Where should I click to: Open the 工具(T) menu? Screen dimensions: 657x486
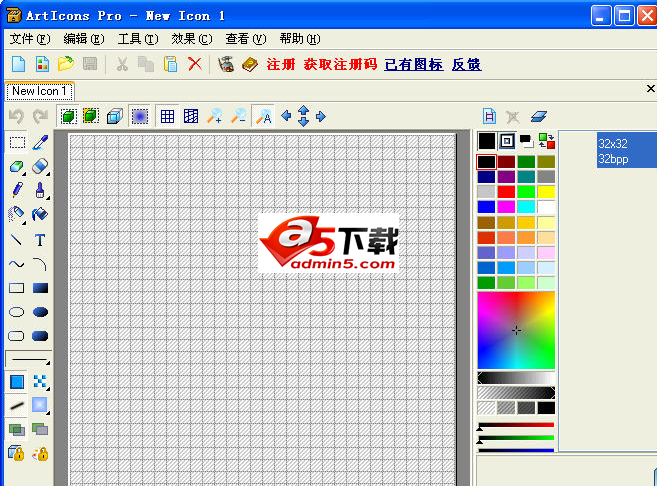tap(138, 39)
